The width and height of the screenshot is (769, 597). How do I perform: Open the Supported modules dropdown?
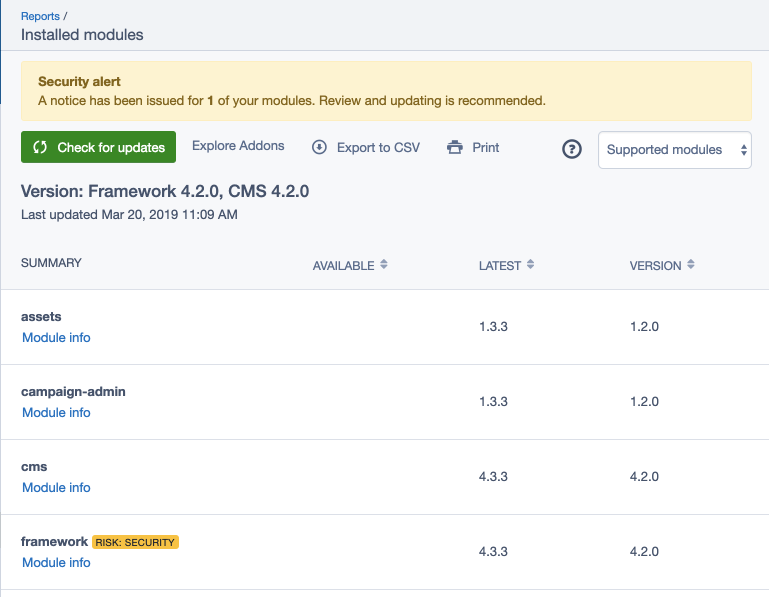675,150
